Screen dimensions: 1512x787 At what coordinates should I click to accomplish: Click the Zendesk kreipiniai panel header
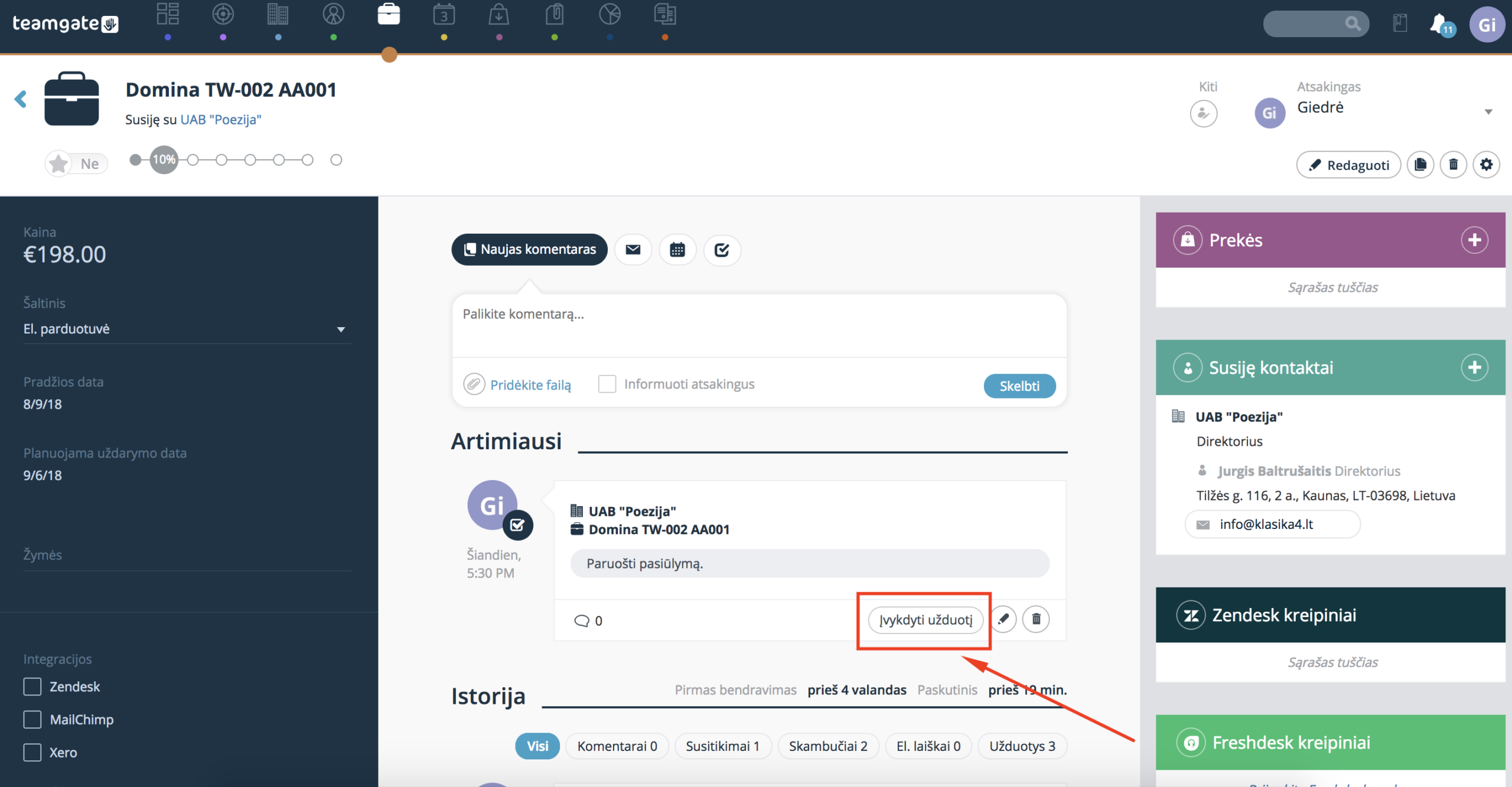tap(1330, 615)
